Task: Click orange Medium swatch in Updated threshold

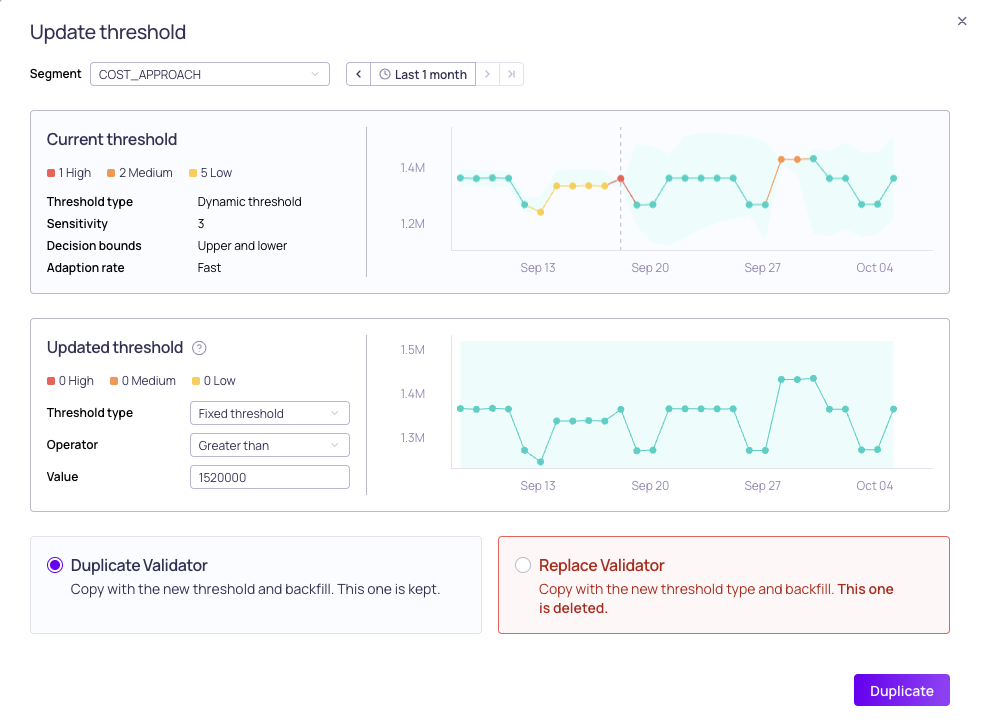Action: [114, 381]
